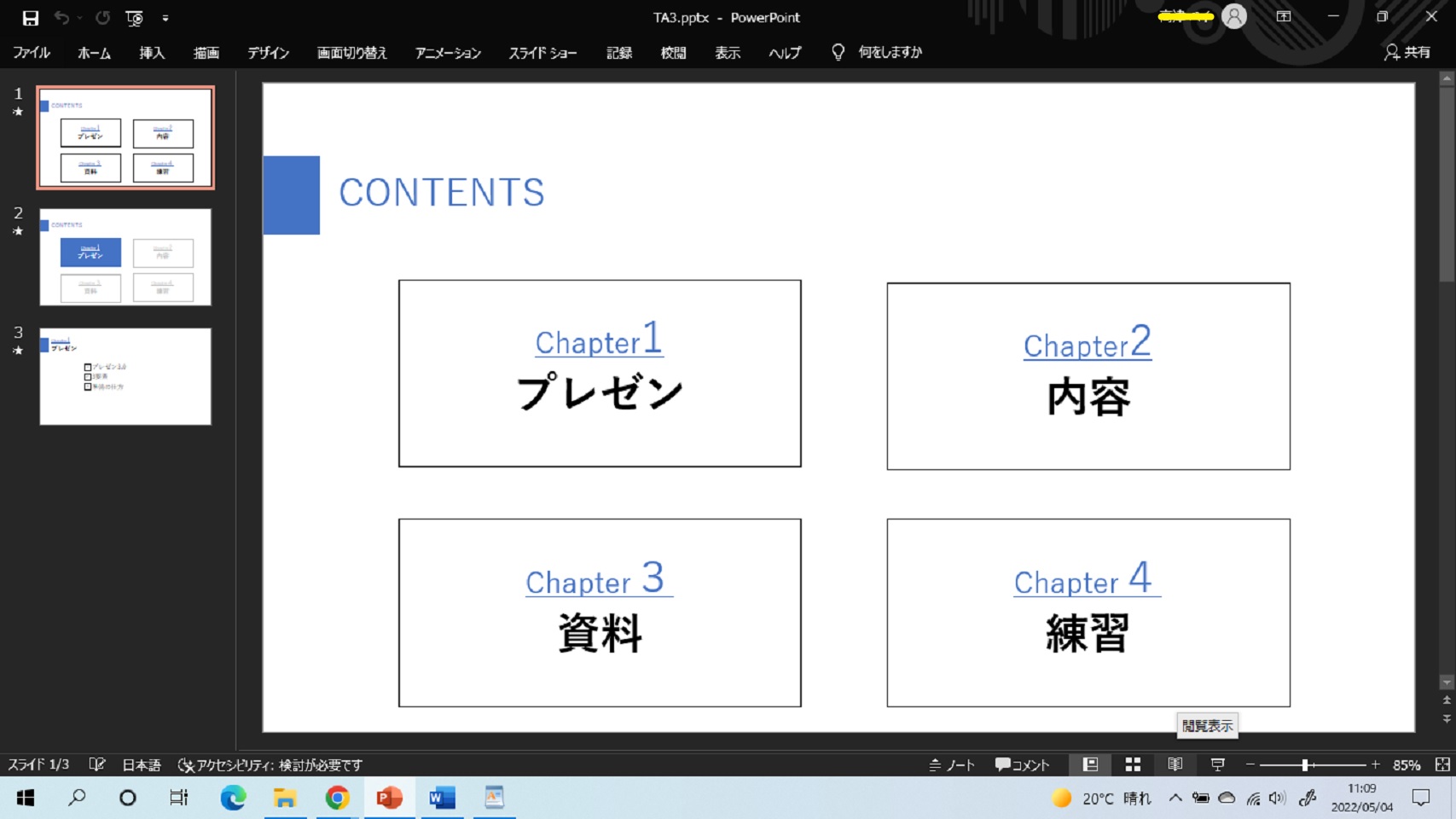Click the スライド 1/3 status indicator

[x=38, y=764]
